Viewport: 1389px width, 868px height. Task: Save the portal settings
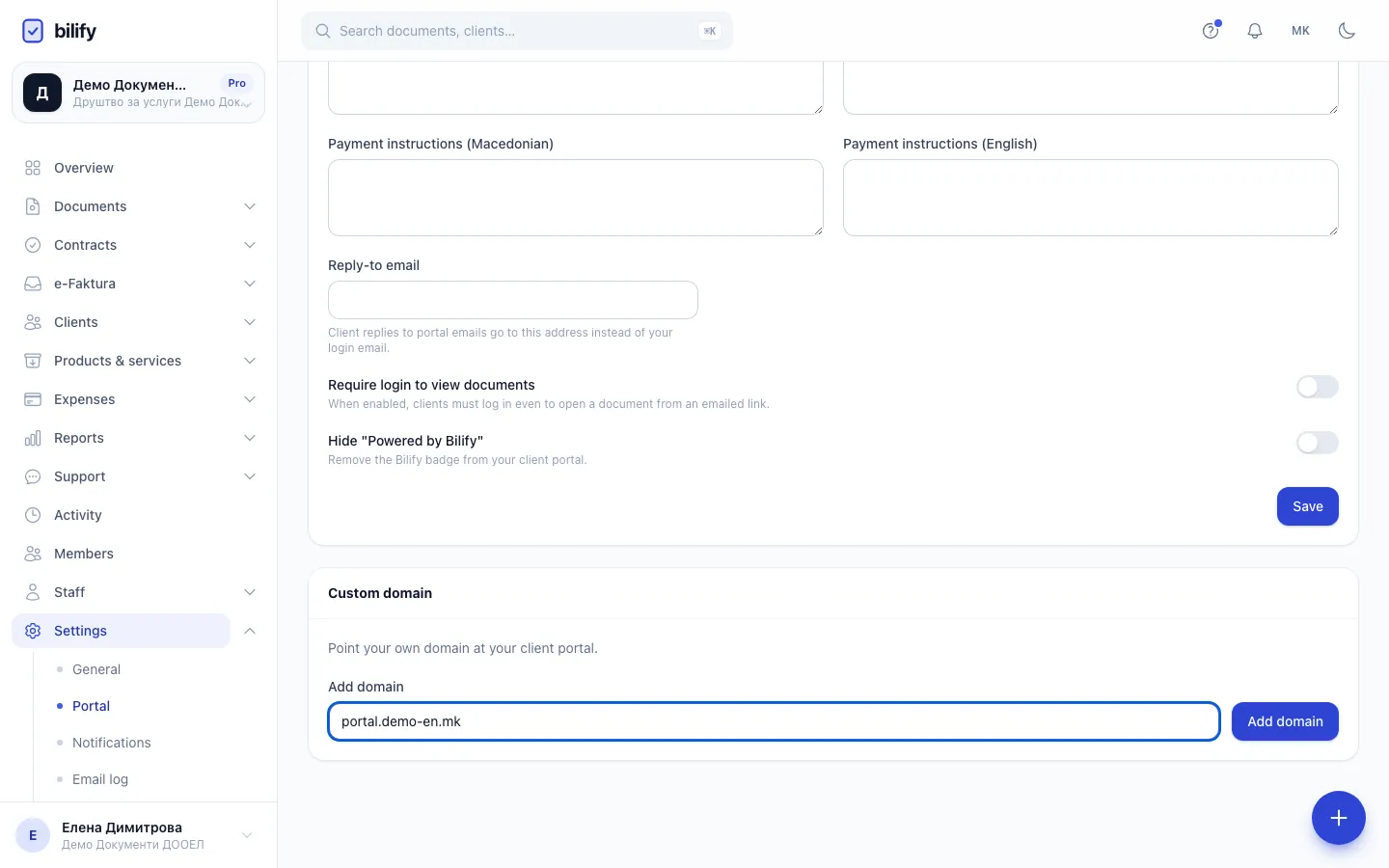1308,506
